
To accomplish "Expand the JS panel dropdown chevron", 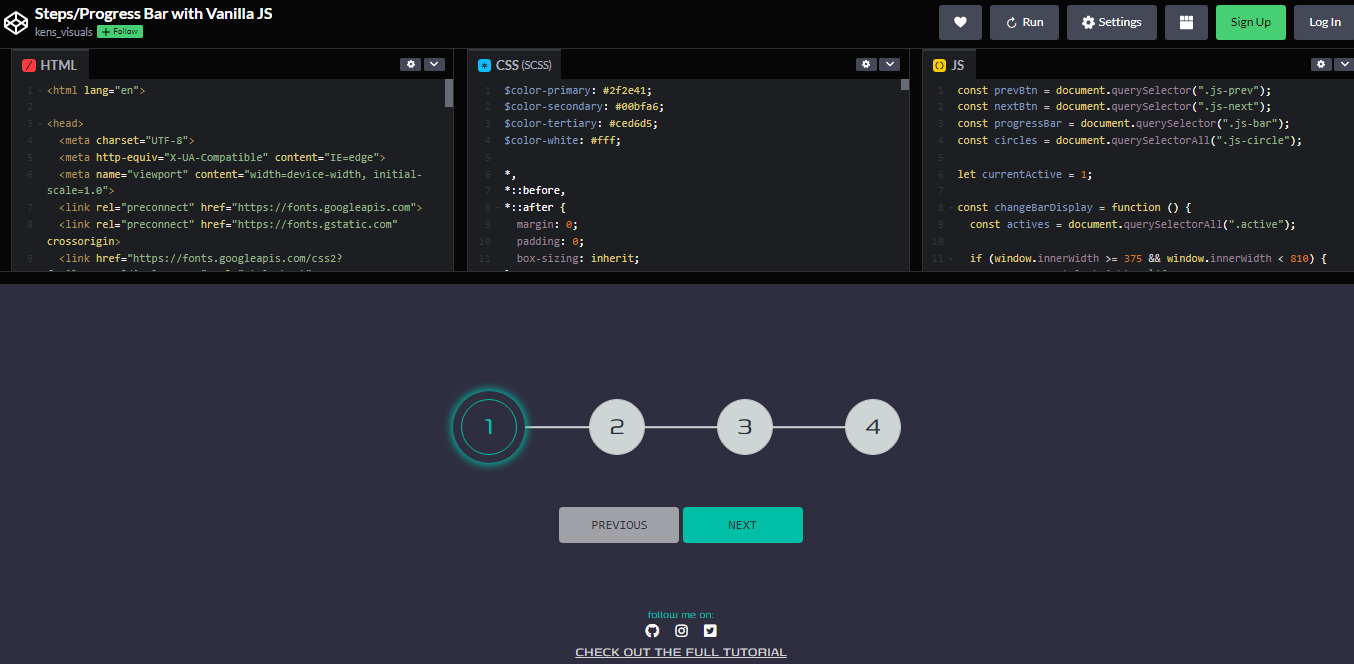I will [x=1345, y=63].
